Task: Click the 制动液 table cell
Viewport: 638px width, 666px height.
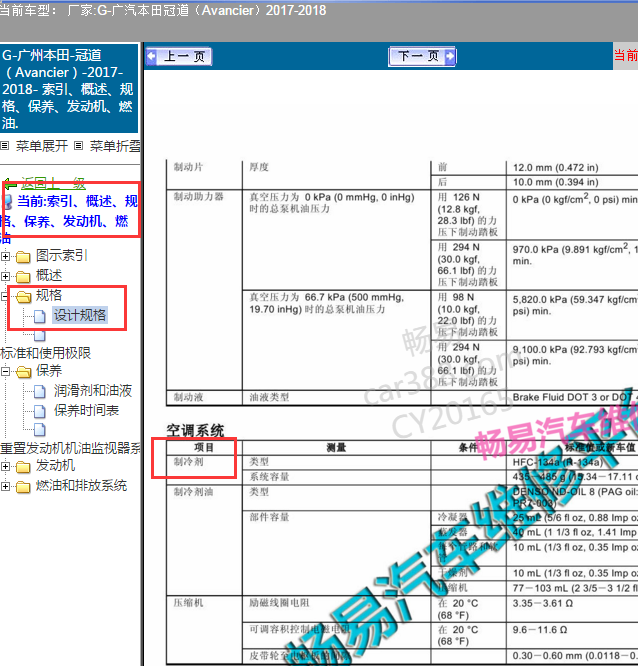Action: coord(189,397)
